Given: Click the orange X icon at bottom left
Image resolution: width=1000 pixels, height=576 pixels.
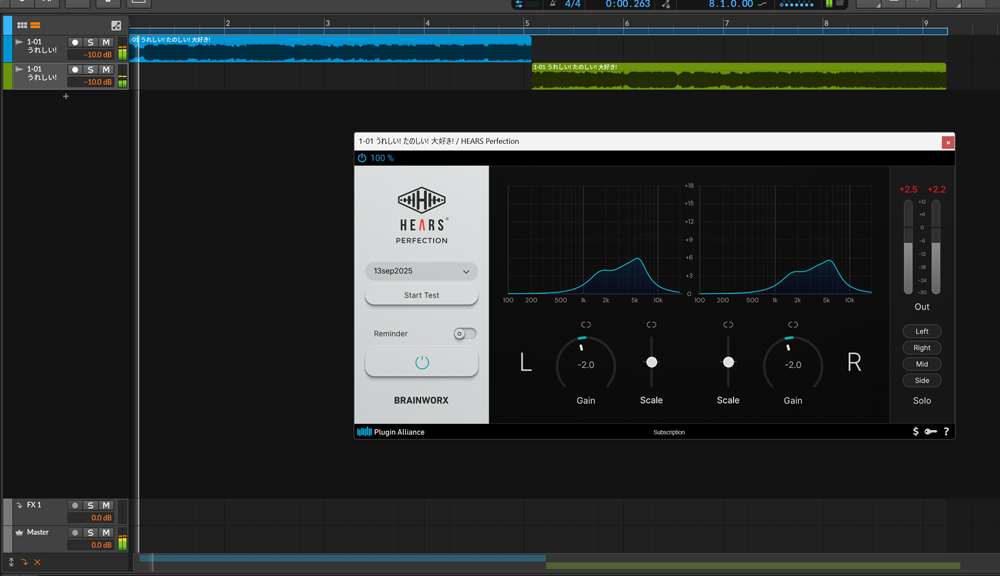Looking at the screenshot, I should [x=38, y=562].
